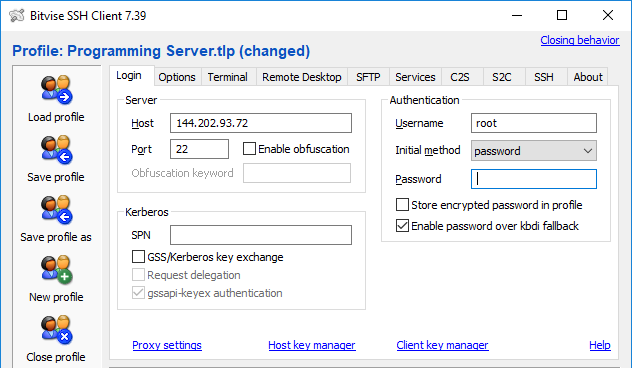Uncheck Enable password over kbdi fallback
Screen dimensions: 632x368
[402, 226]
